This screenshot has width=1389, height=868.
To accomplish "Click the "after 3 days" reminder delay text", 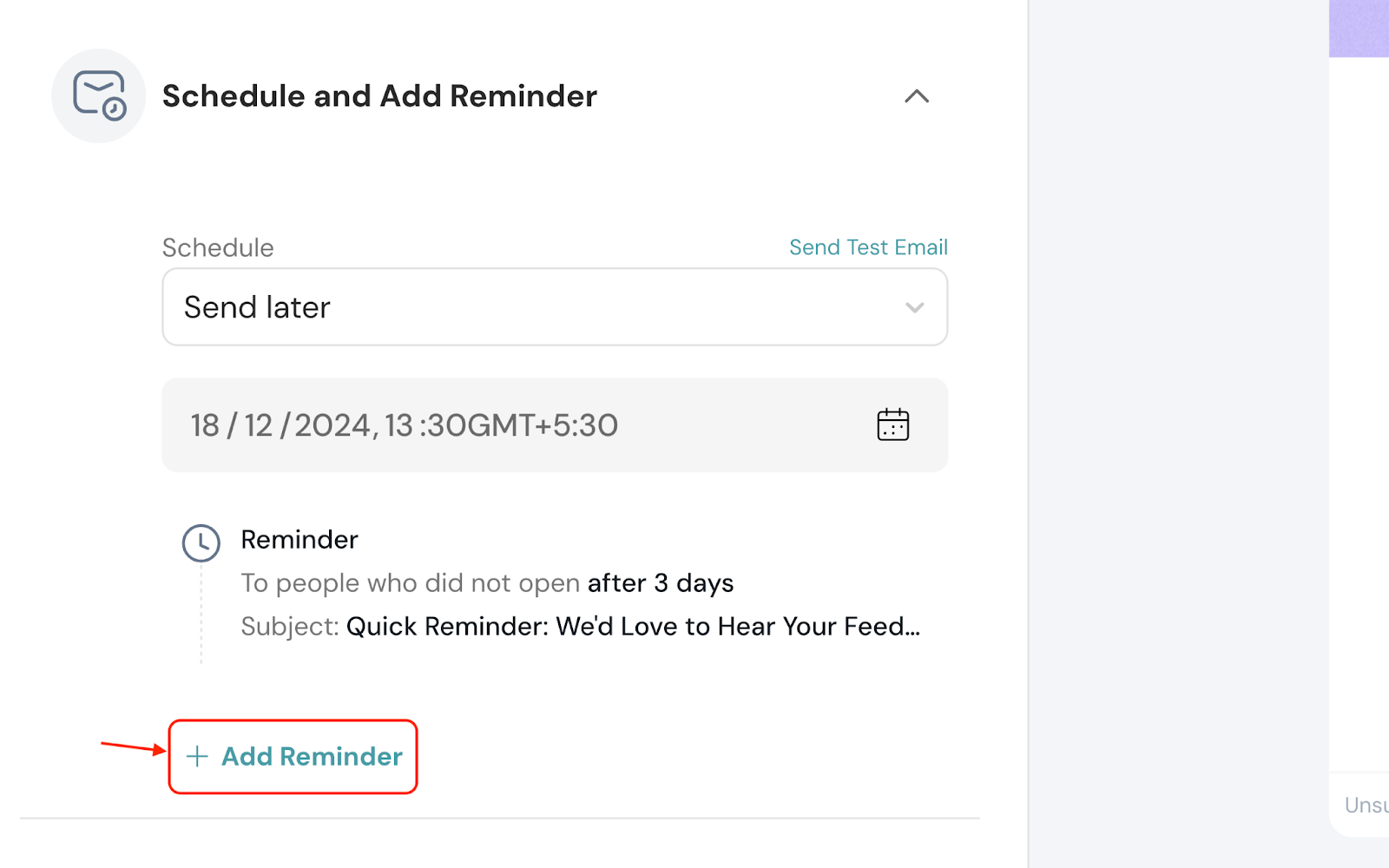I will tap(660, 583).
